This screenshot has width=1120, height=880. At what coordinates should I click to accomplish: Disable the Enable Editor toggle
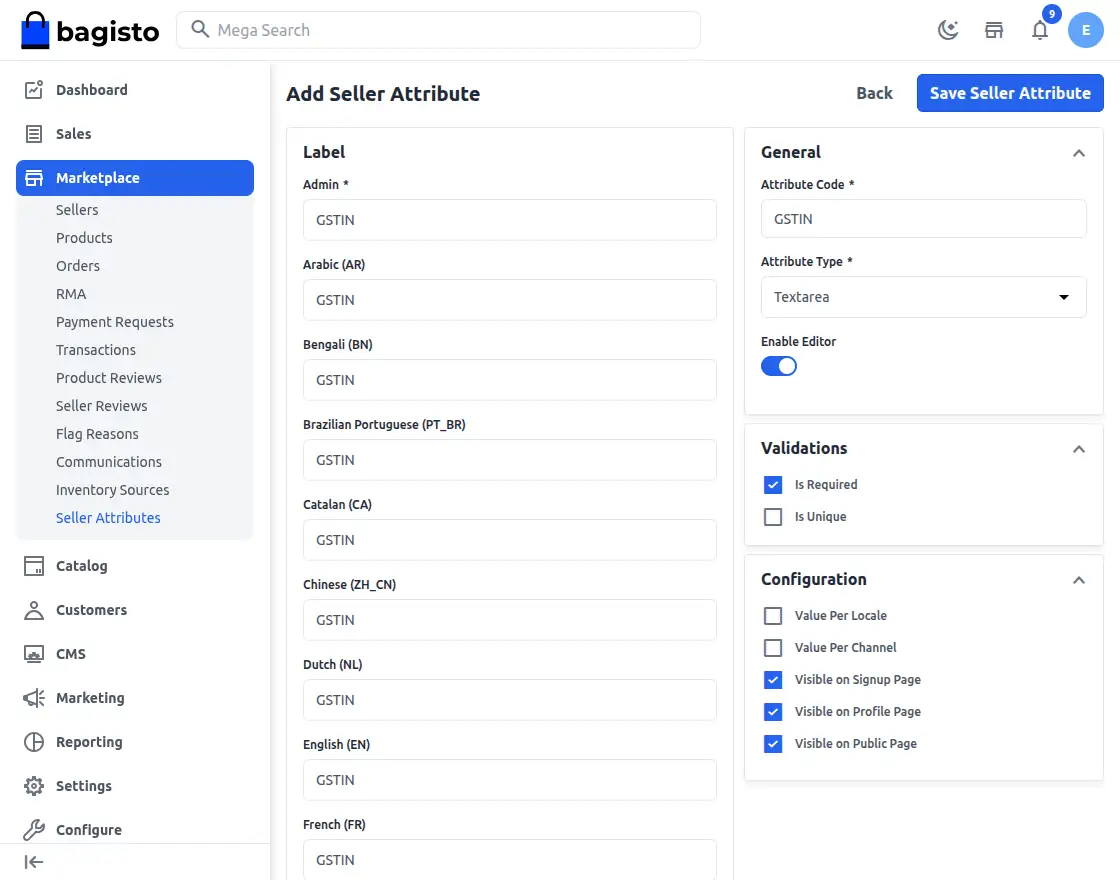coord(779,366)
